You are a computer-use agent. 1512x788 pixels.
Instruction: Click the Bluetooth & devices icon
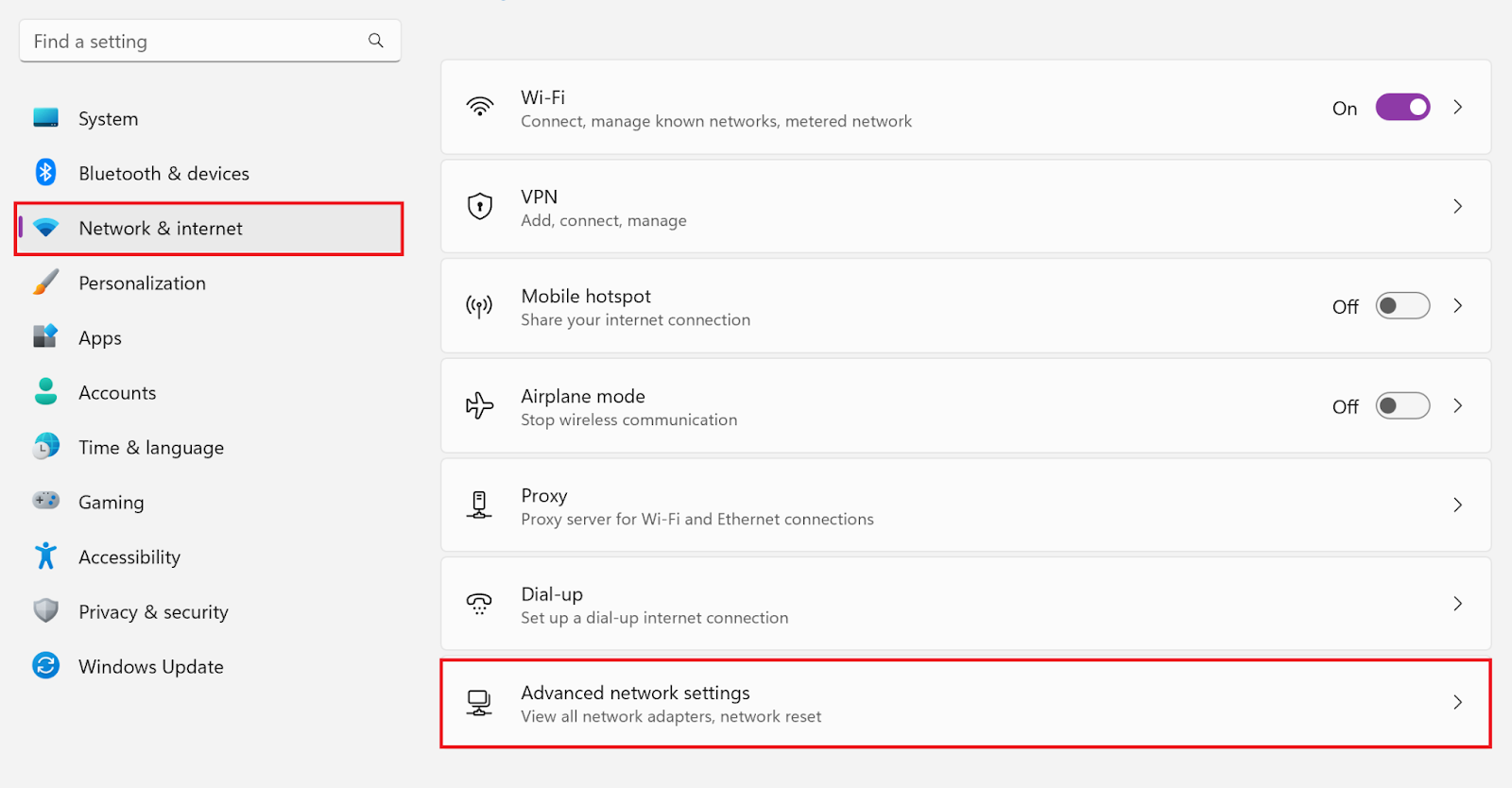45,173
